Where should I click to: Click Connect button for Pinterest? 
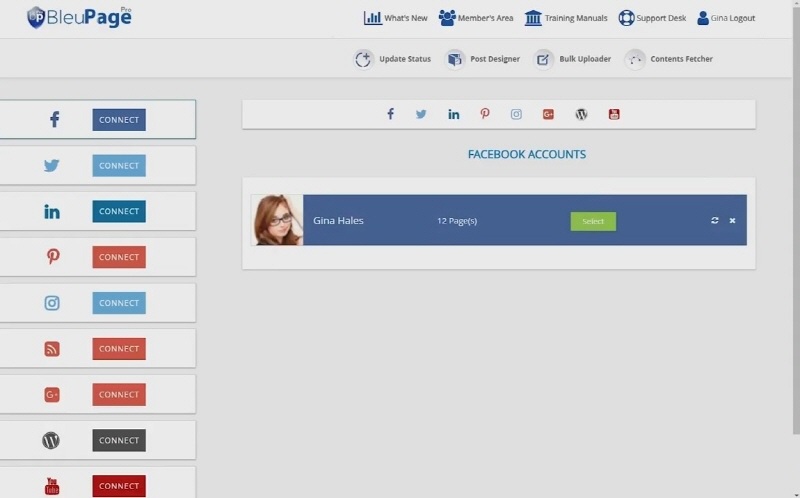point(119,257)
